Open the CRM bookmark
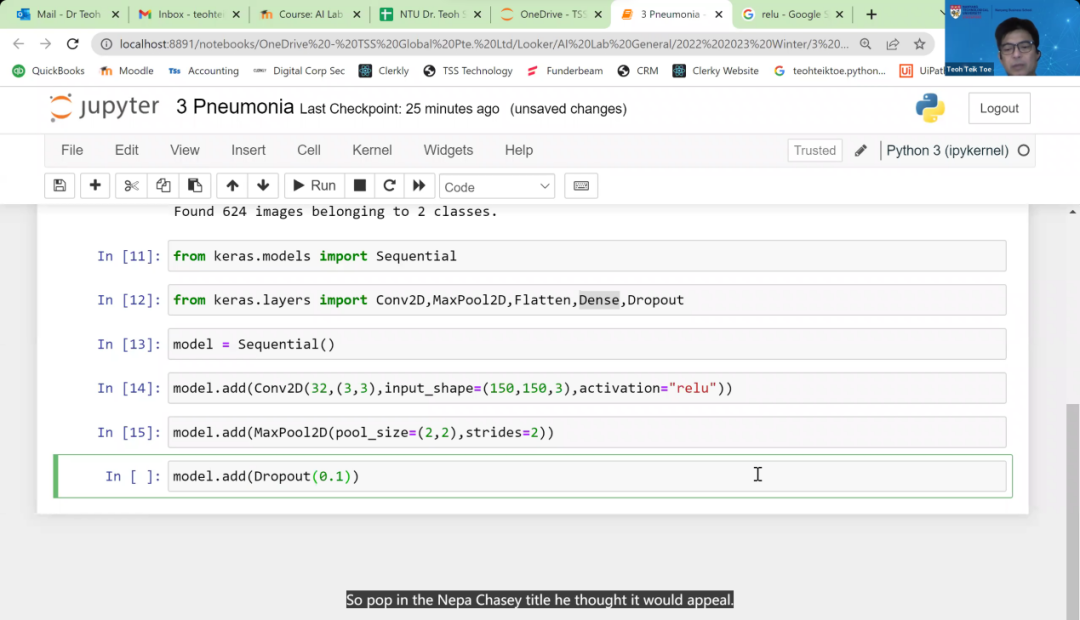Screen dimensions: 1080x620 click(x=638, y=71)
